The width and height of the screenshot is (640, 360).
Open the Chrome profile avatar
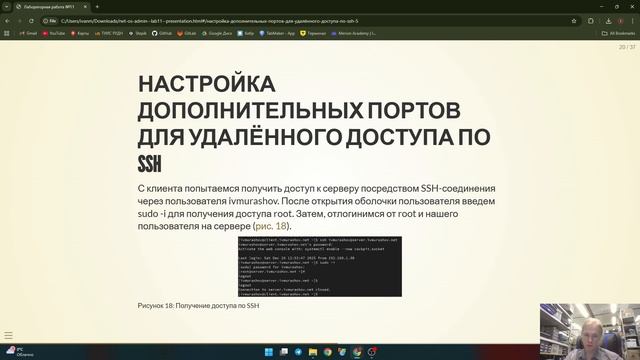click(x=621, y=21)
